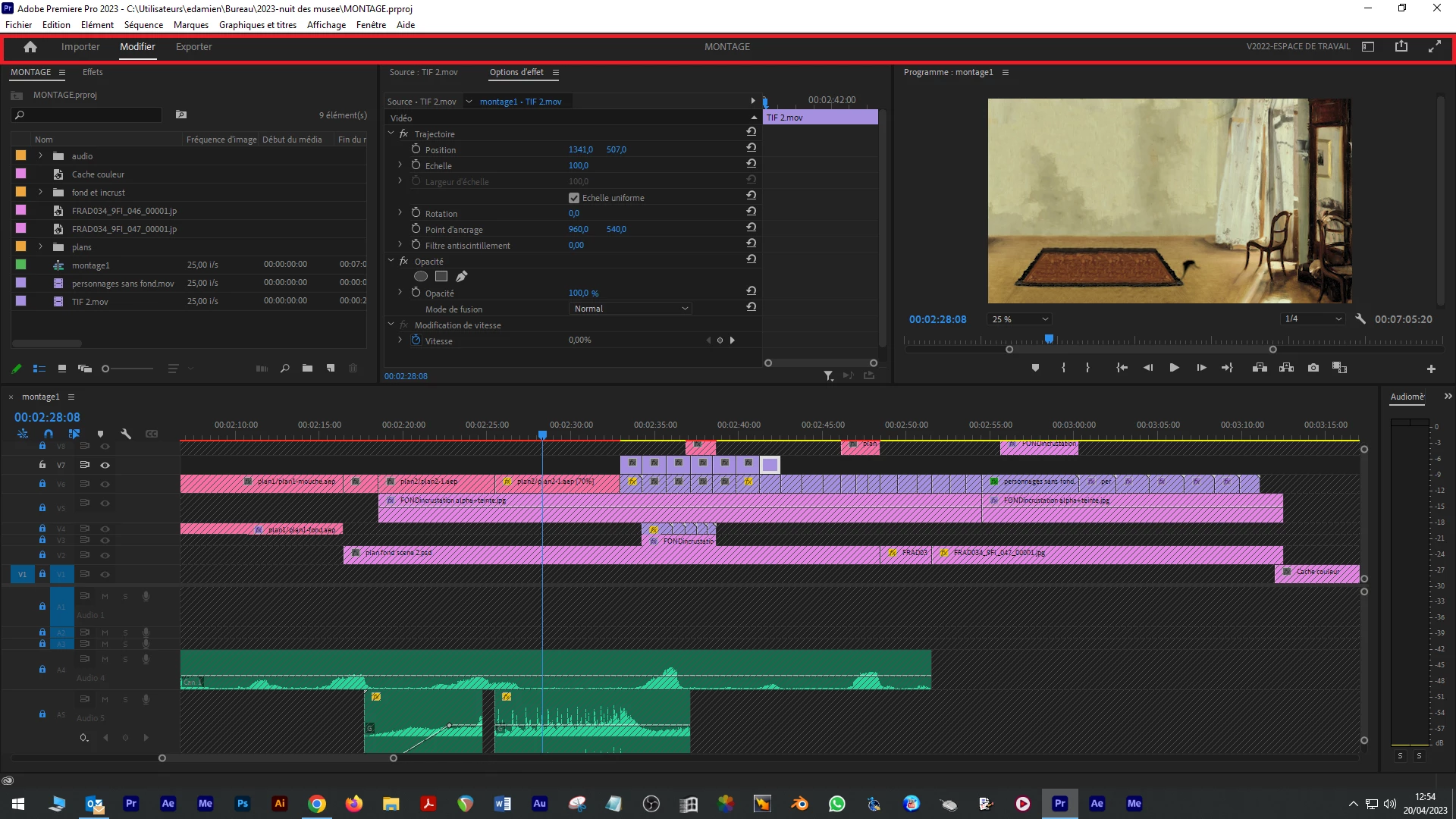
Task: Click Position value 1341,0
Action: pos(580,149)
